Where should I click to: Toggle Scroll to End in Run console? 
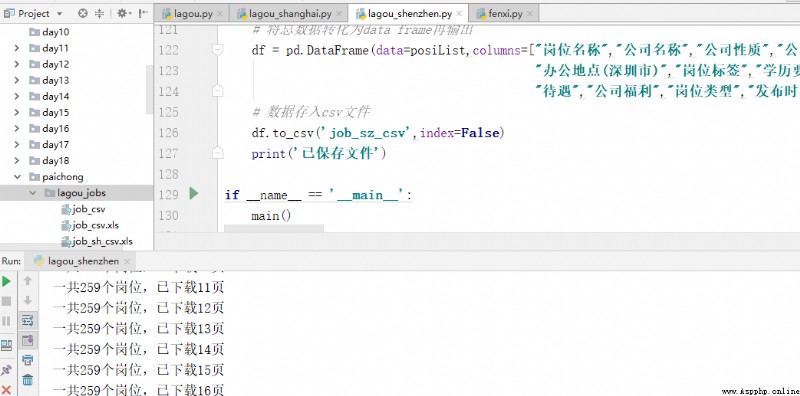[x=28, y=340]
